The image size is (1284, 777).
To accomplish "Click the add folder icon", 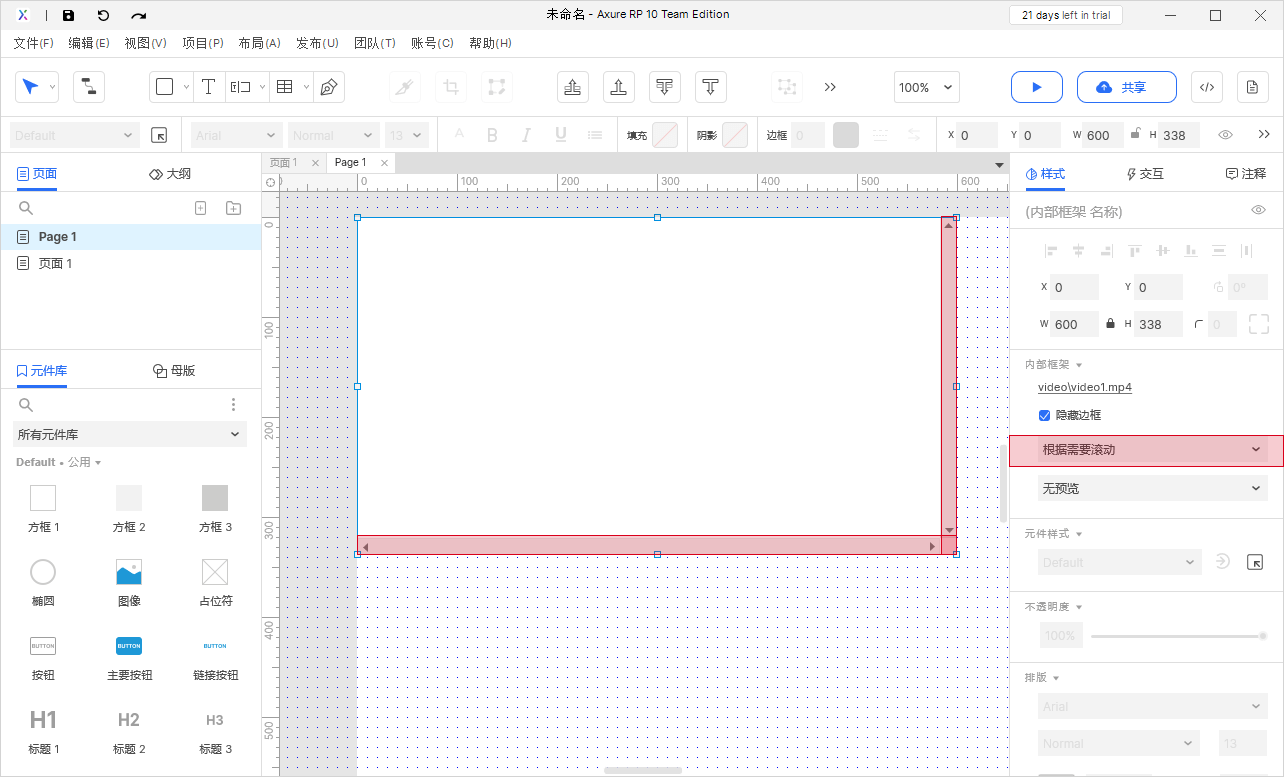I will click(233, 208).
